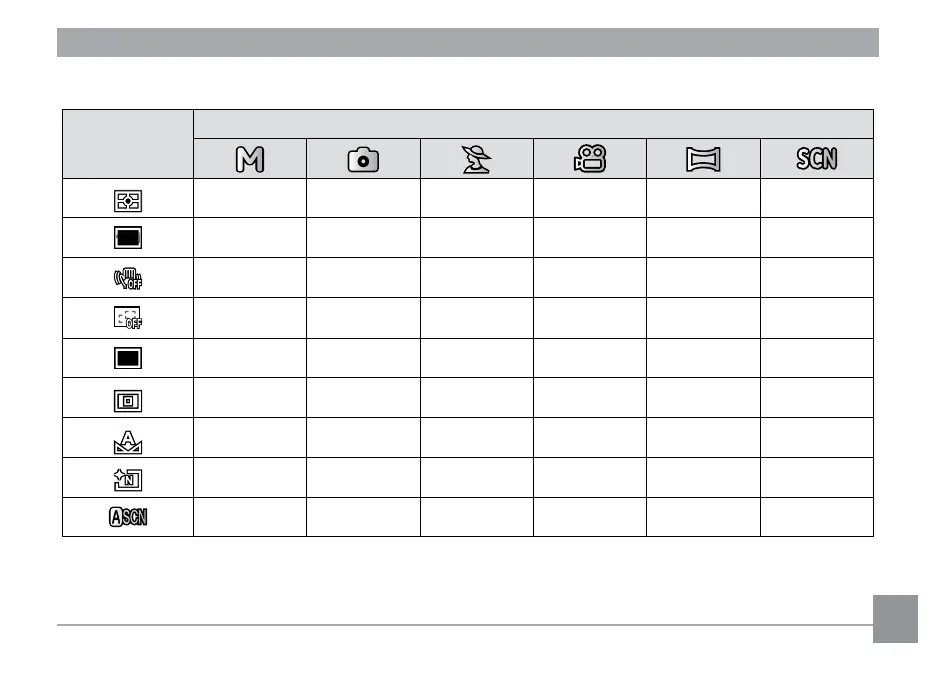935x680 pixels.
Task: Click the Movie column cell in stabilization OFF row
Action: [x=590, y=278]
